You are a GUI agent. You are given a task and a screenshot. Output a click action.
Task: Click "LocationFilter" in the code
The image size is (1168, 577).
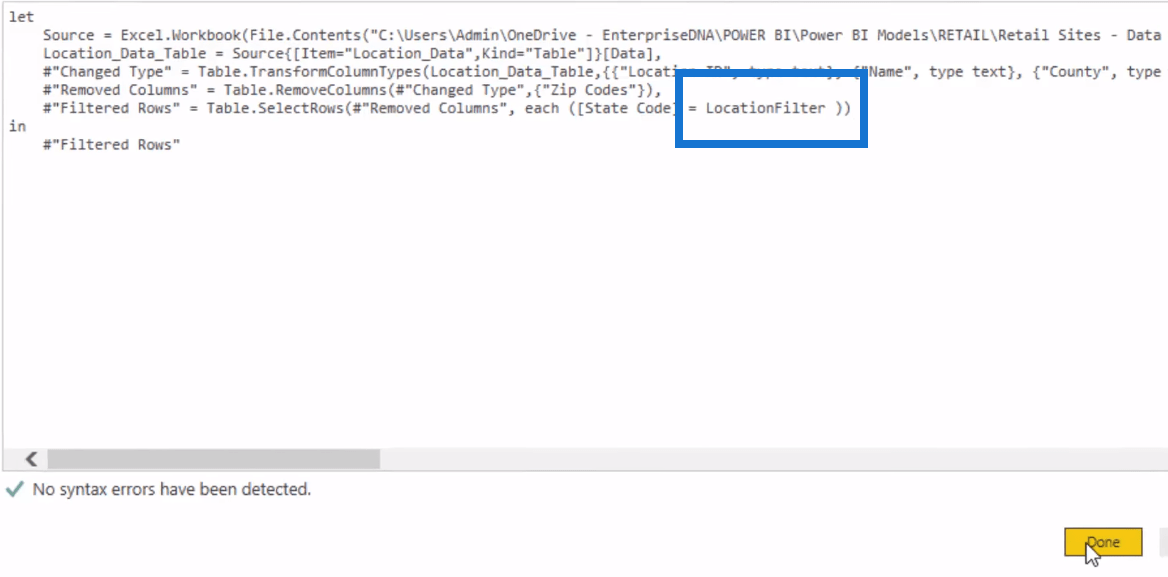(x=765, y=108)
